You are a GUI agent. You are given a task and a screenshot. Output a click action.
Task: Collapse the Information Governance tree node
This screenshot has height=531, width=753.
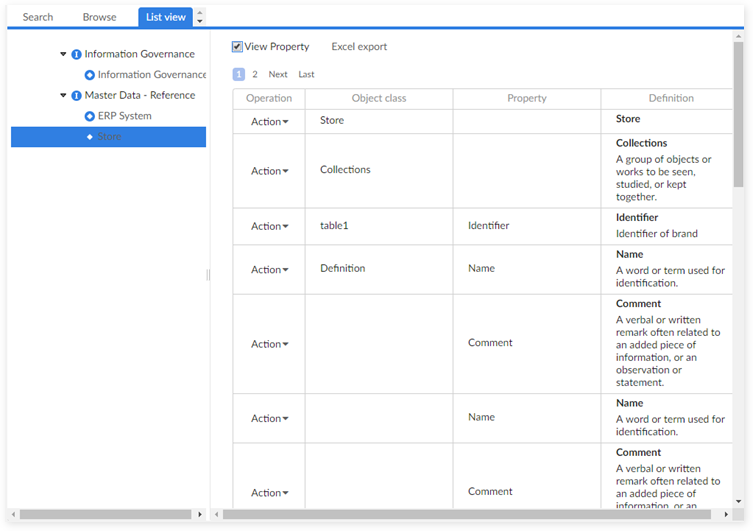64,54
